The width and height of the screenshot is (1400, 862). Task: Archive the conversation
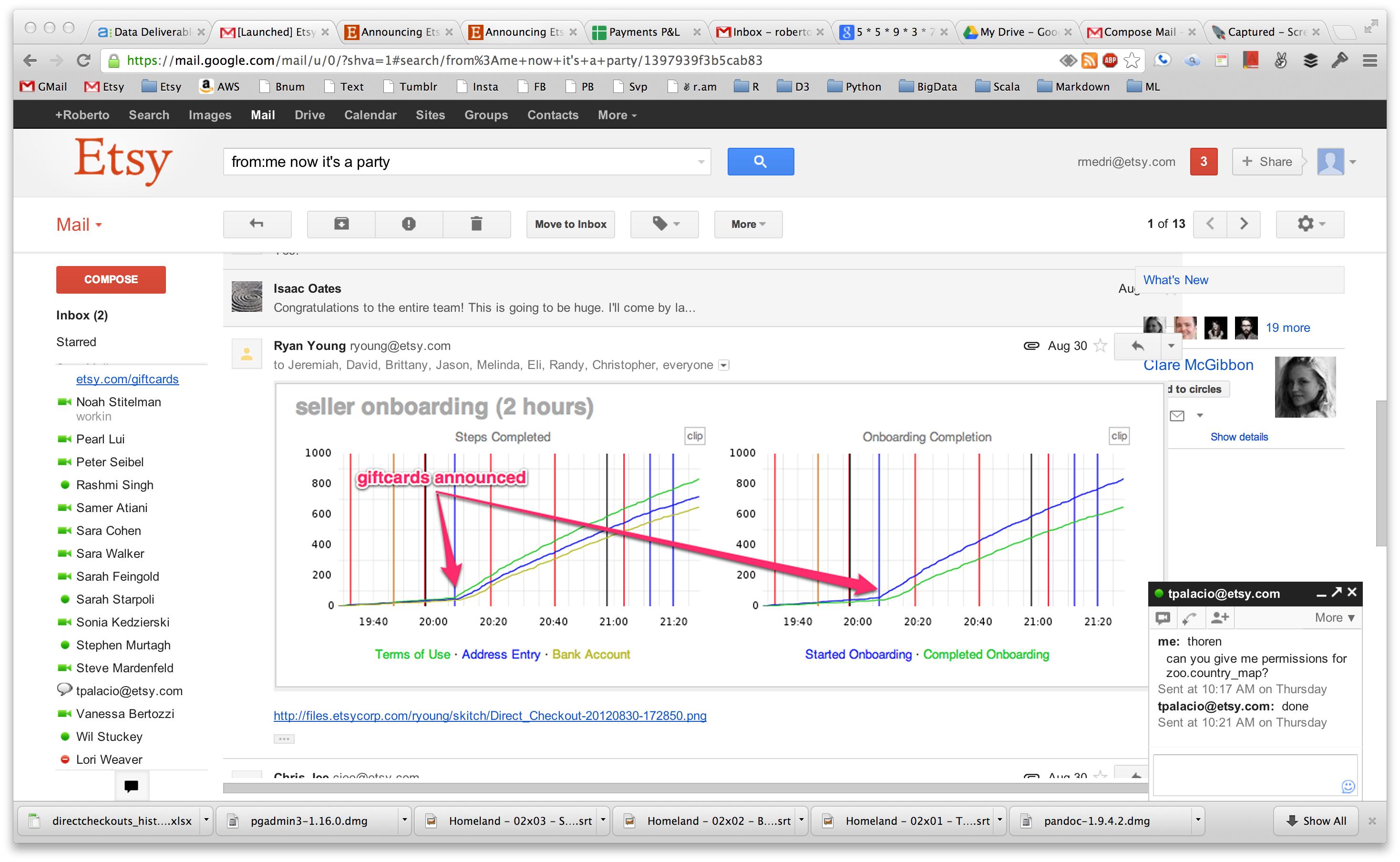341,224
